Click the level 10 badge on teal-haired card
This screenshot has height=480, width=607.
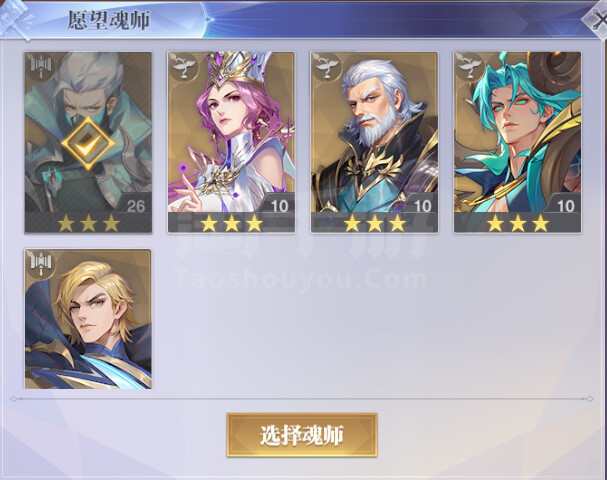[566, 206]
